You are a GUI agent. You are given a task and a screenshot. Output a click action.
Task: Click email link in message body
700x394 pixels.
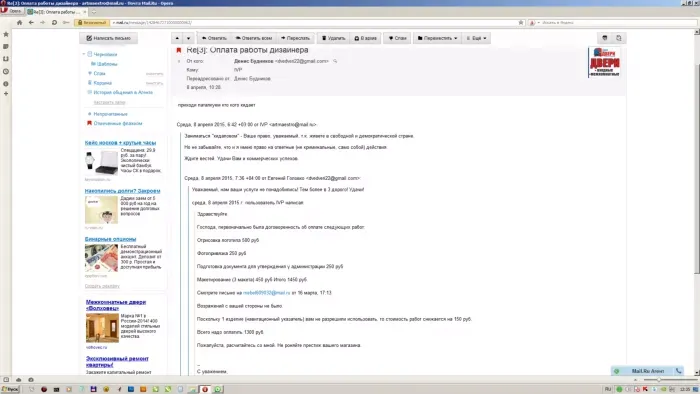pos(267,293)
